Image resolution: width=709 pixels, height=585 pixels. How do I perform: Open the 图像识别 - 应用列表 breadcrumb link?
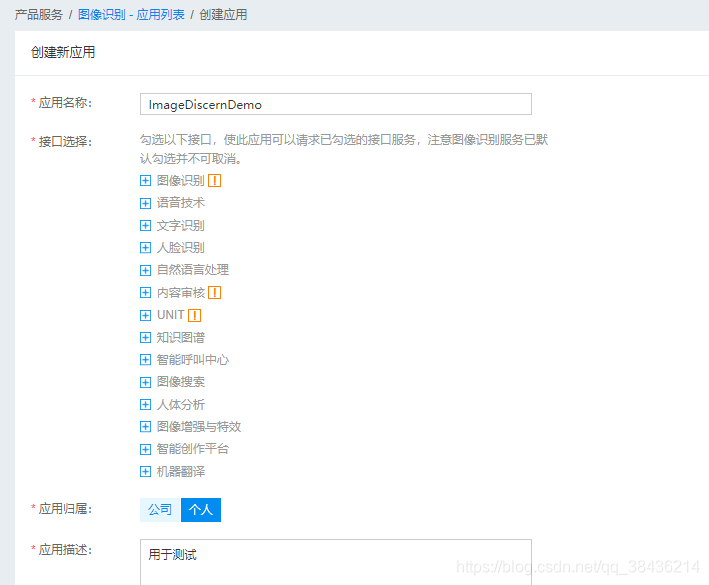(131, 14)
